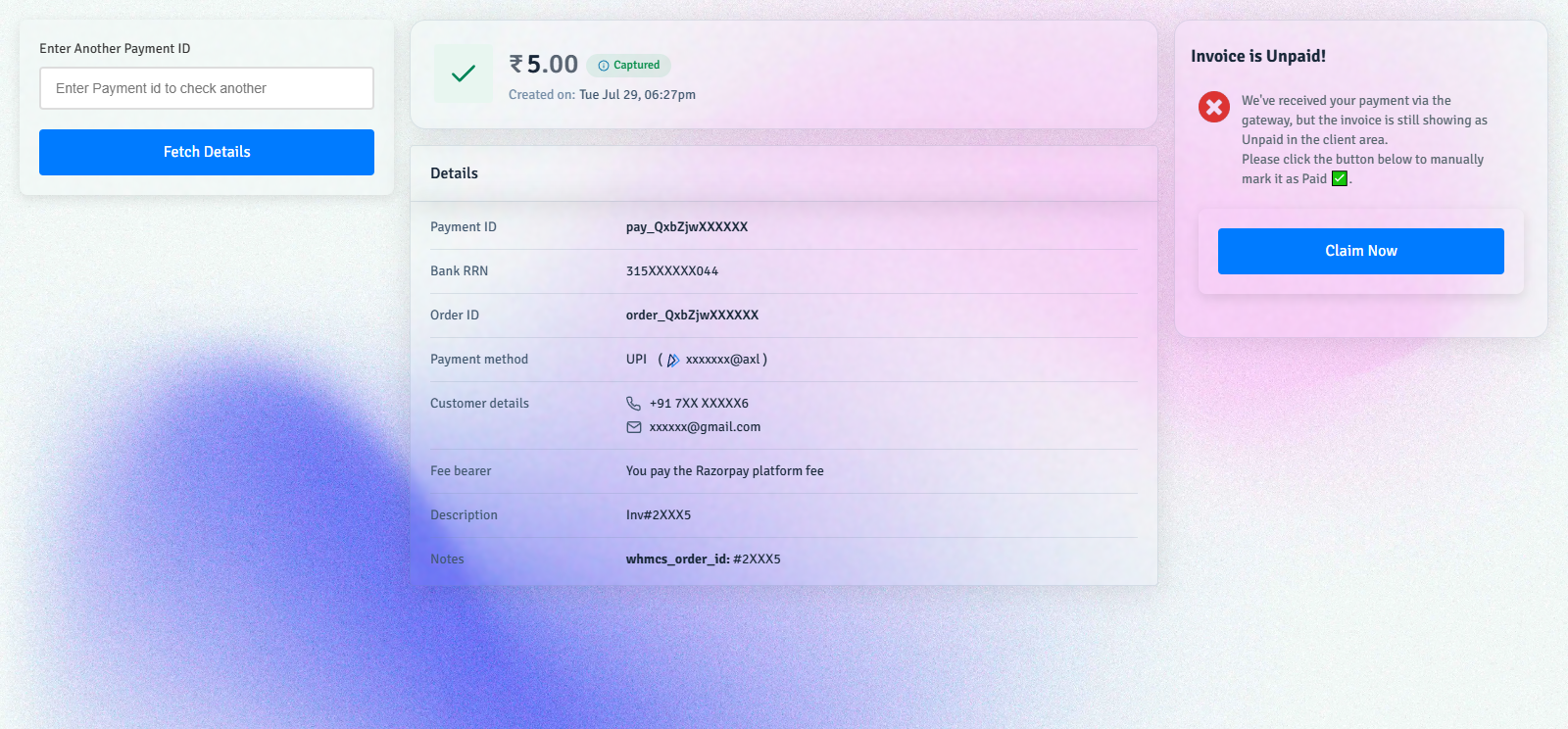Click the phone number +91 7XX XXXXX6
This screenshot has width=1568, height=729.
699,404
